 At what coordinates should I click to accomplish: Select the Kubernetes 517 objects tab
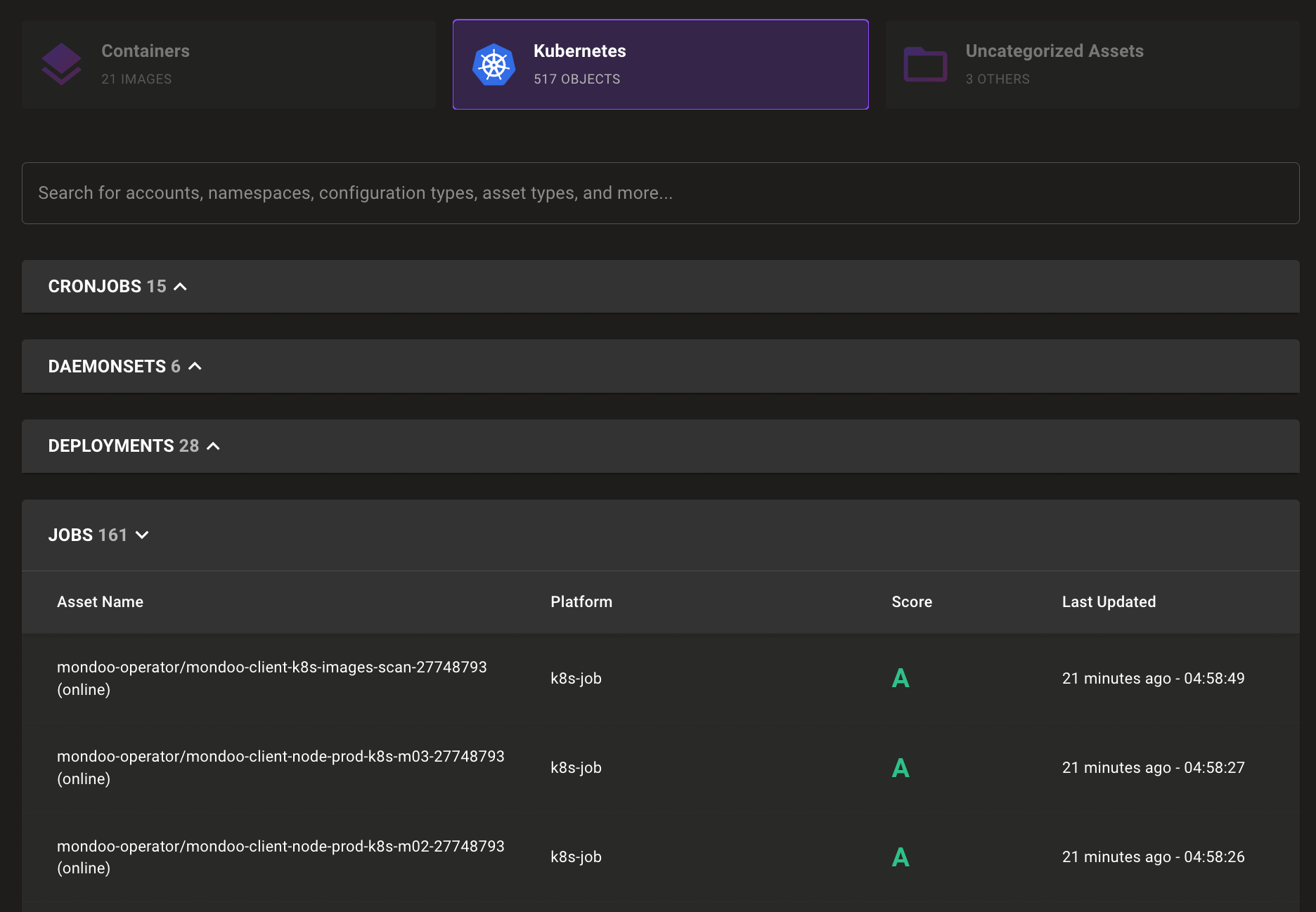click(x=660, y=65)
